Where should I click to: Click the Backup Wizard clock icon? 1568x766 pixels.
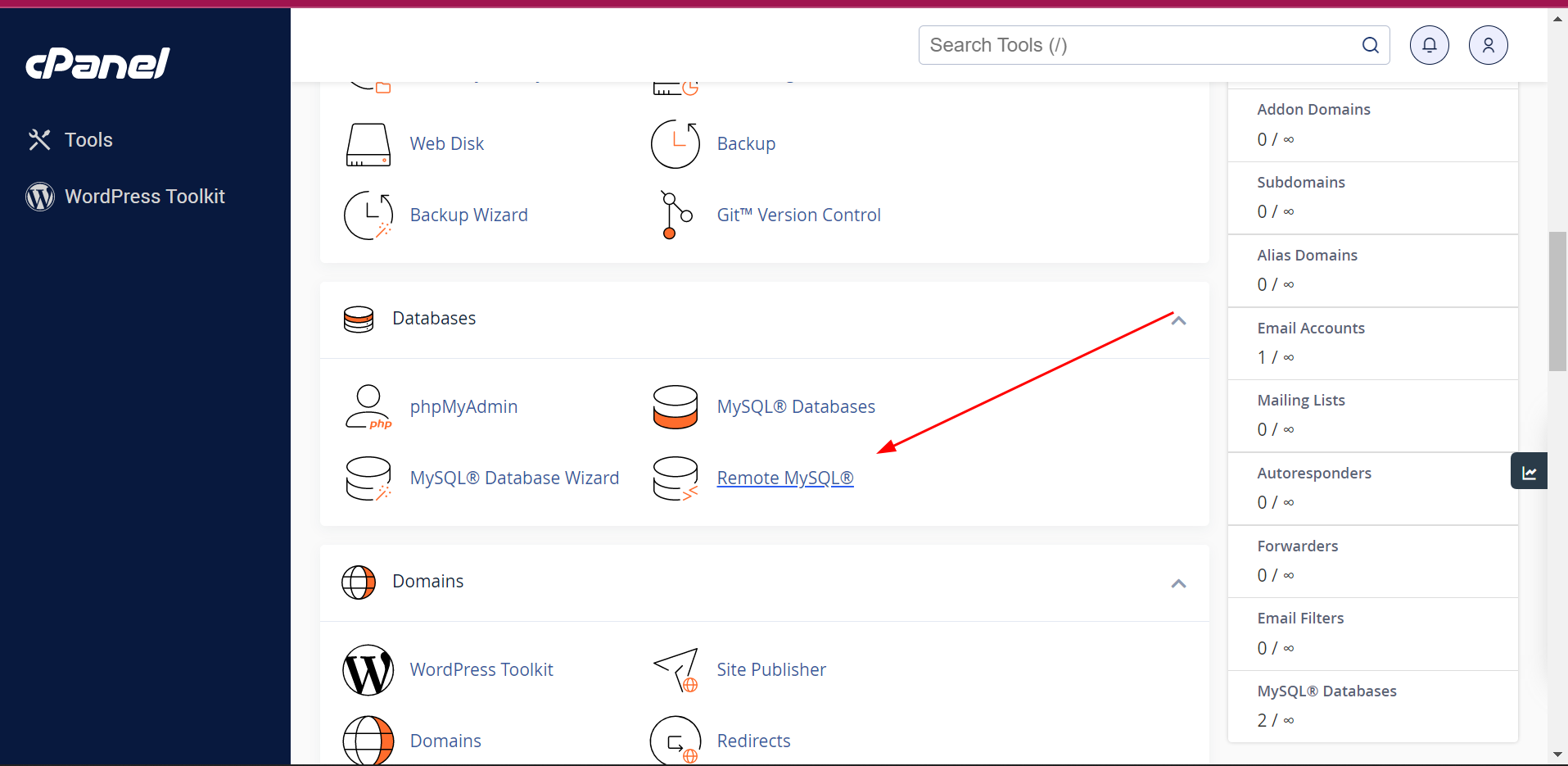click(x=368, y=215)
